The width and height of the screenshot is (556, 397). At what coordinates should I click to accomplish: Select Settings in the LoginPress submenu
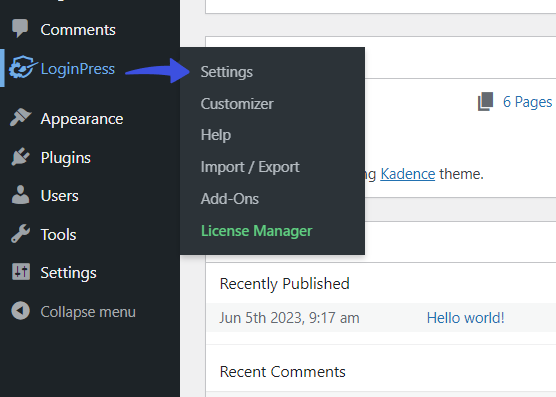click(227, 72)
